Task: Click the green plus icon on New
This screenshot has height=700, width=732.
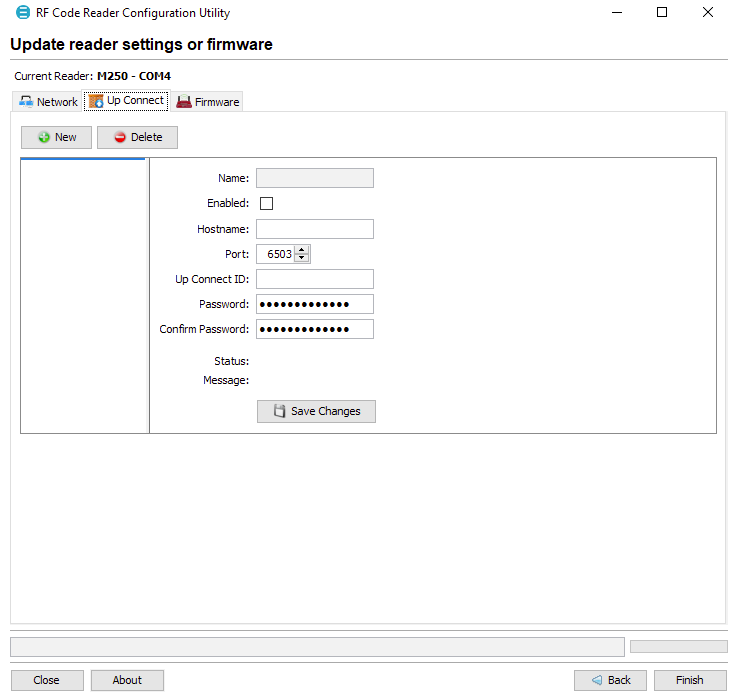Action: coord(44,137)
